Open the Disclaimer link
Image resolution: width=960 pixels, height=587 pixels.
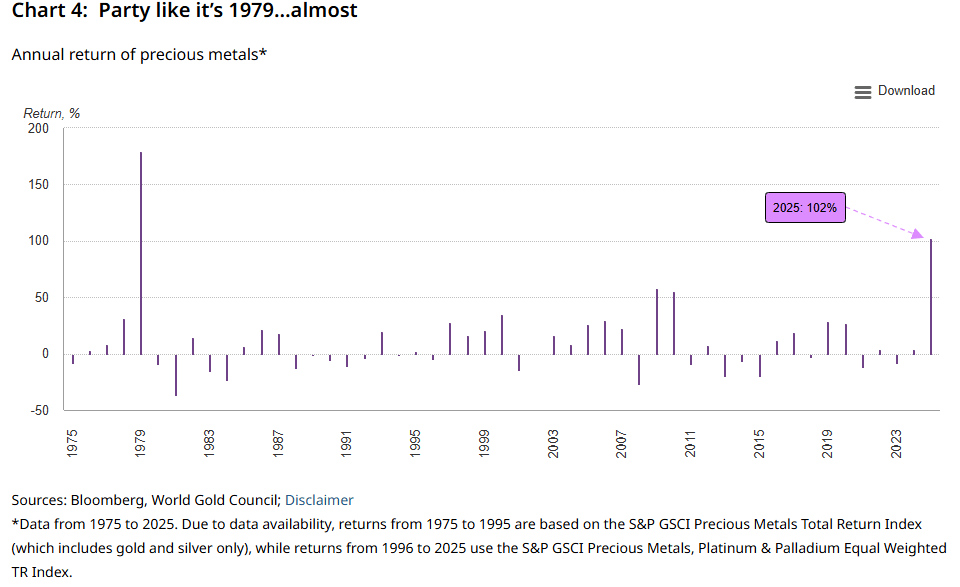(x=319, y=500)
